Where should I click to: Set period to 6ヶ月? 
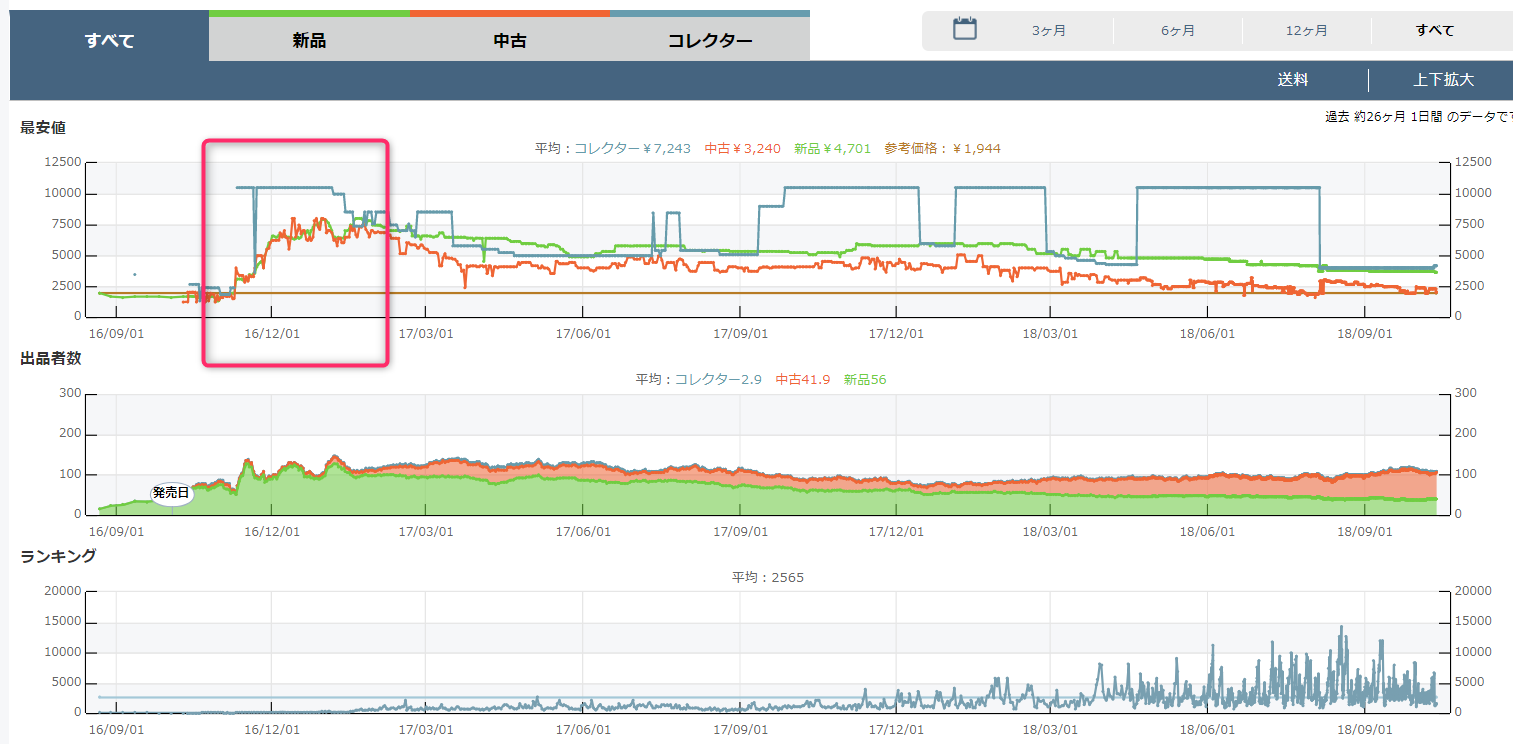[x=1178, y=31]
